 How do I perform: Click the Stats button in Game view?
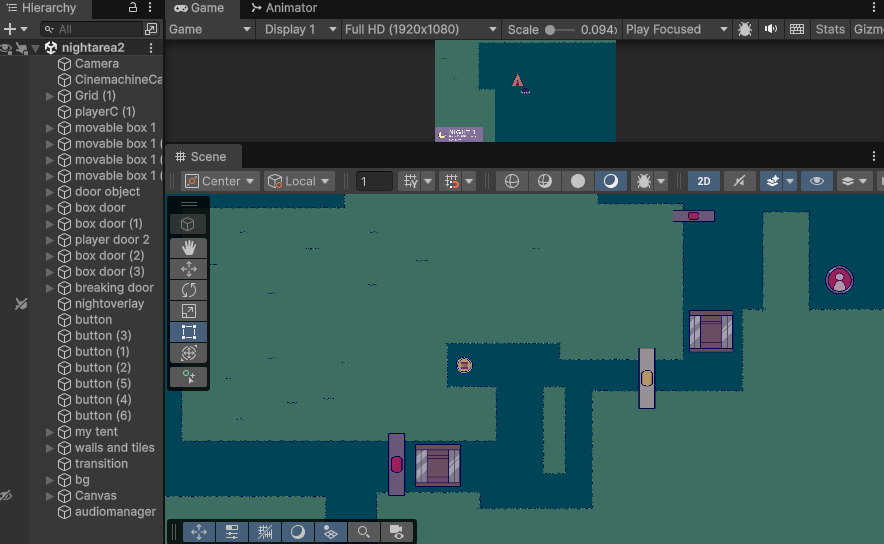(830, 29)
